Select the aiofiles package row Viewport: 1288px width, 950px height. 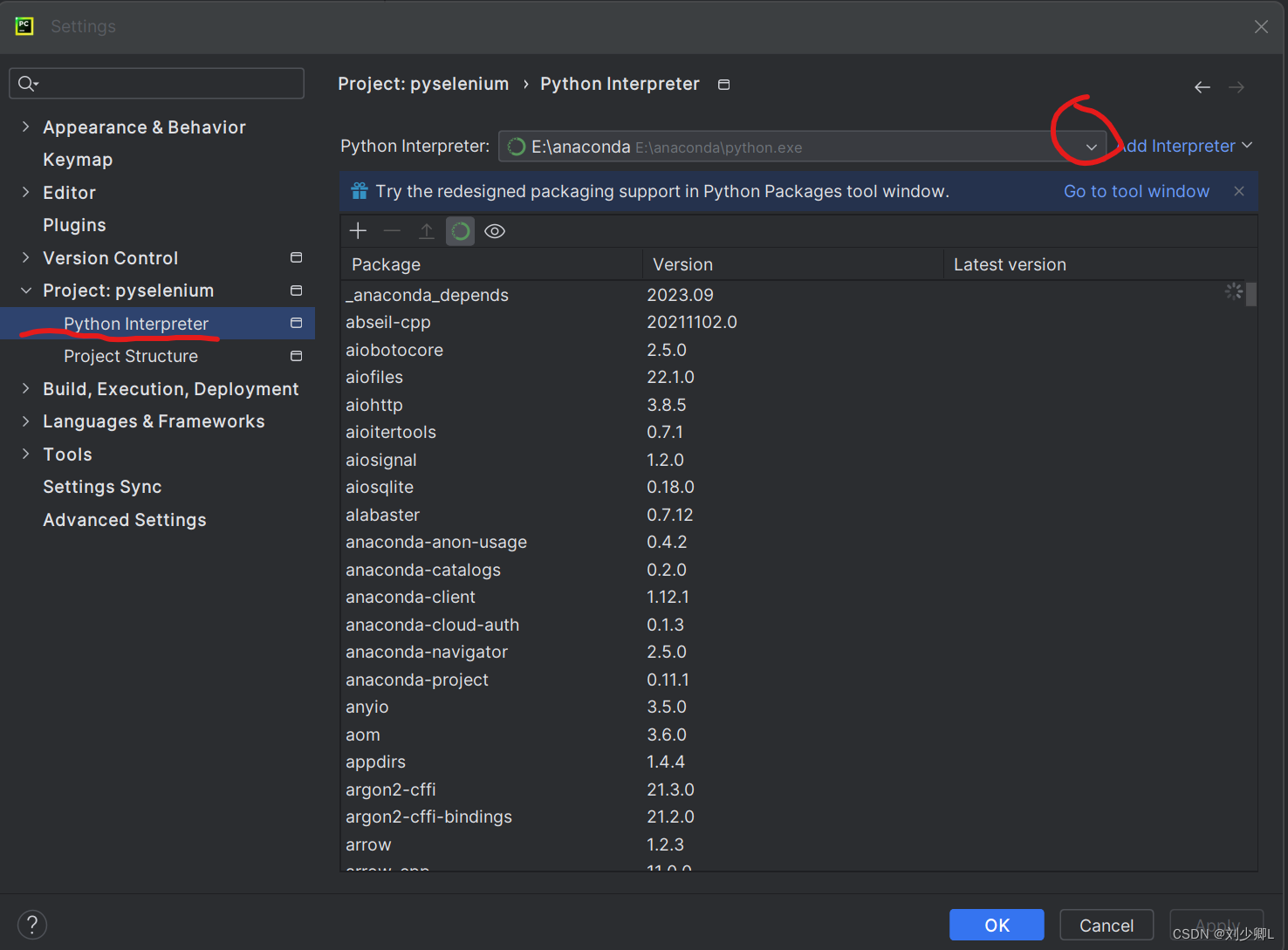[792, 377]
